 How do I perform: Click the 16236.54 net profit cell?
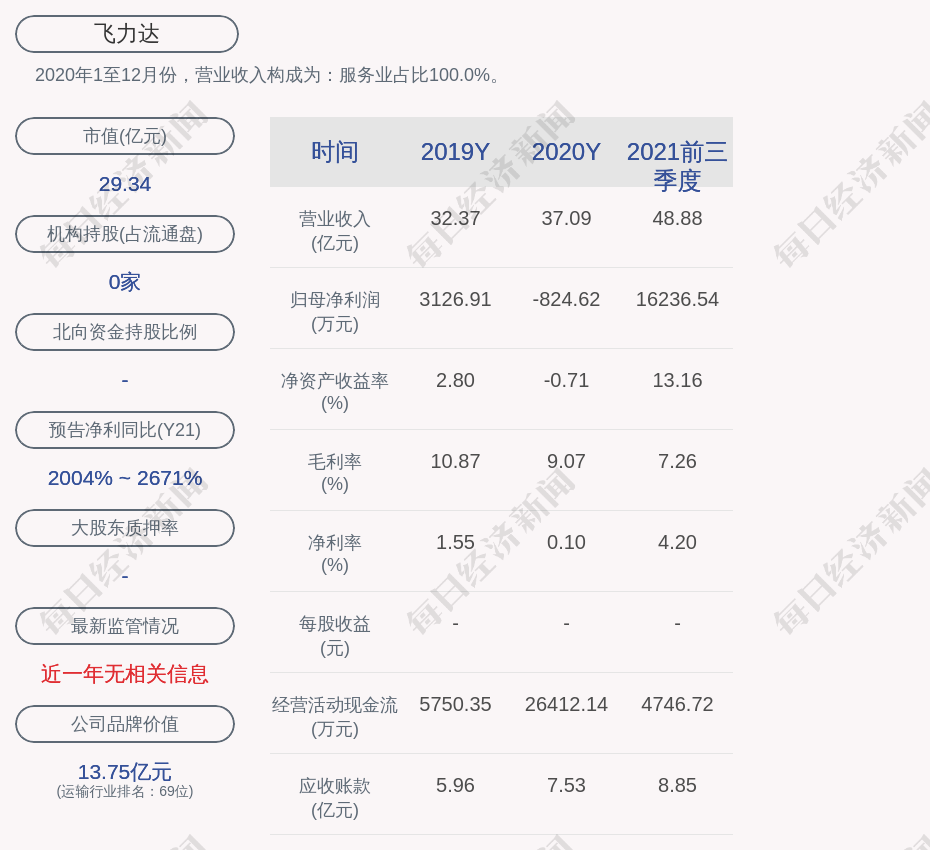677,299
